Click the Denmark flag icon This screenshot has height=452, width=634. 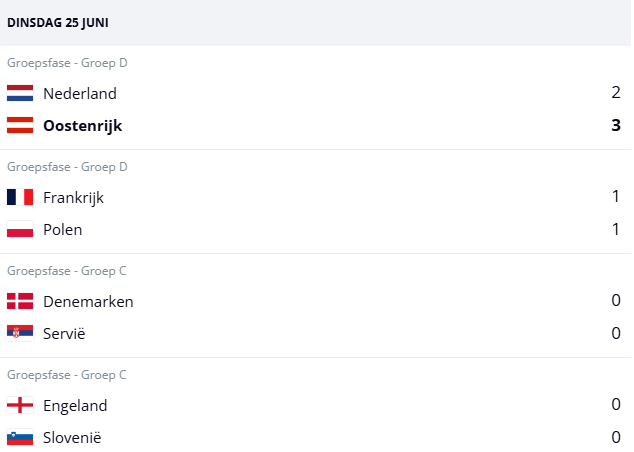coord(20,302)
